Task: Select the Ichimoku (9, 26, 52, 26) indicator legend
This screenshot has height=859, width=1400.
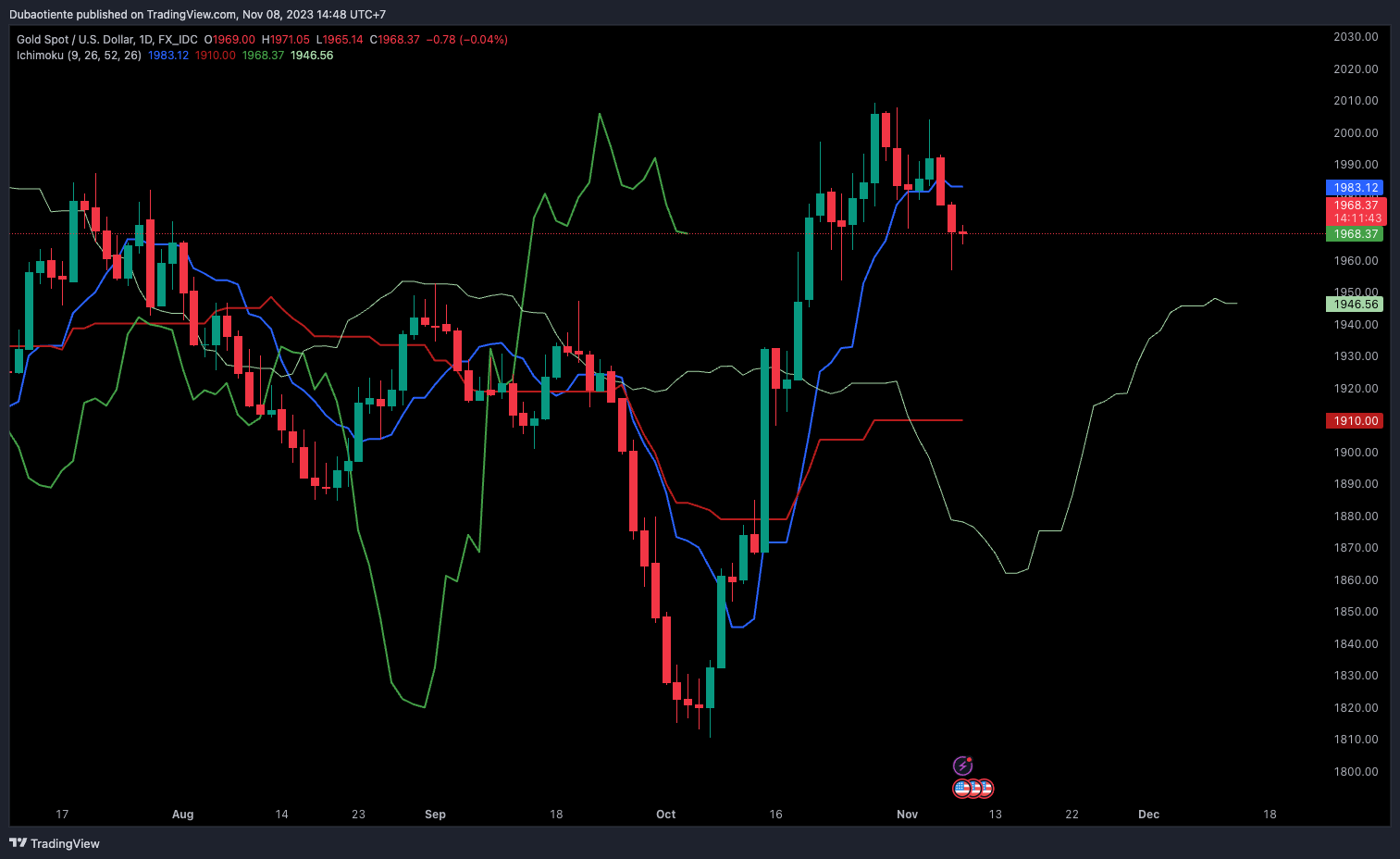Action: (79, 56)
